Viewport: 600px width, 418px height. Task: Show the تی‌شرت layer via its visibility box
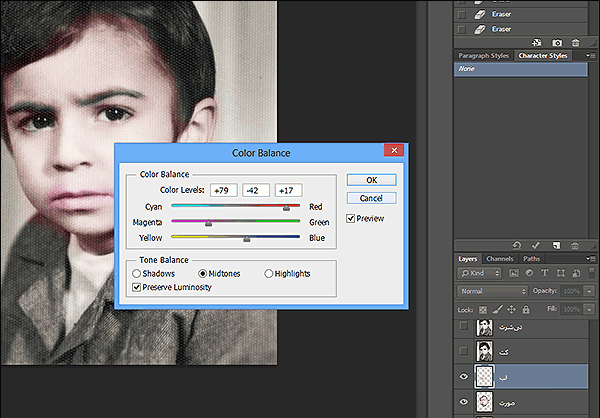[463, 326]
